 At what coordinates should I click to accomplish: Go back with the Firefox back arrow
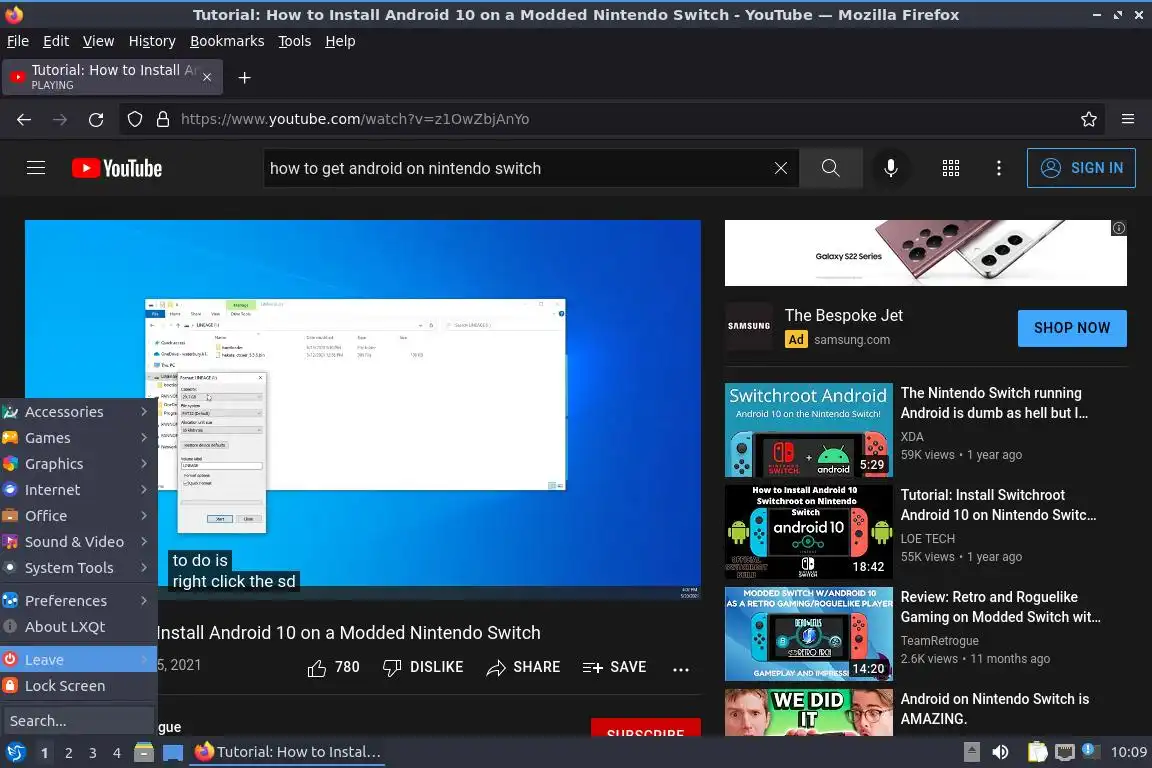pyautogui.click(x=24, y=119)
